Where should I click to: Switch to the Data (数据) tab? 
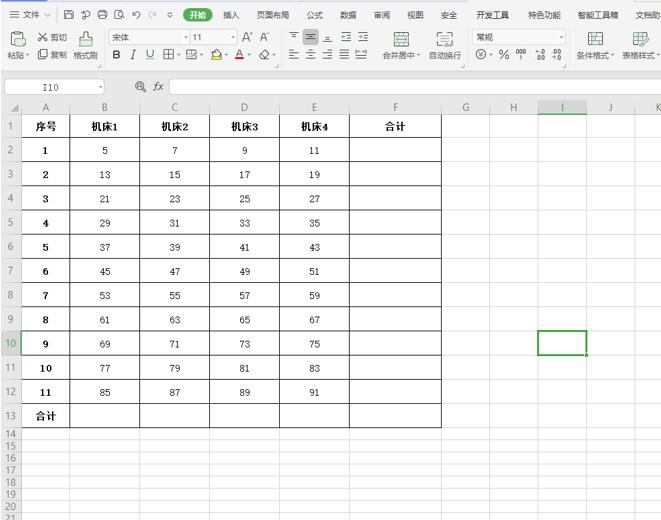[x=348, y=15]
